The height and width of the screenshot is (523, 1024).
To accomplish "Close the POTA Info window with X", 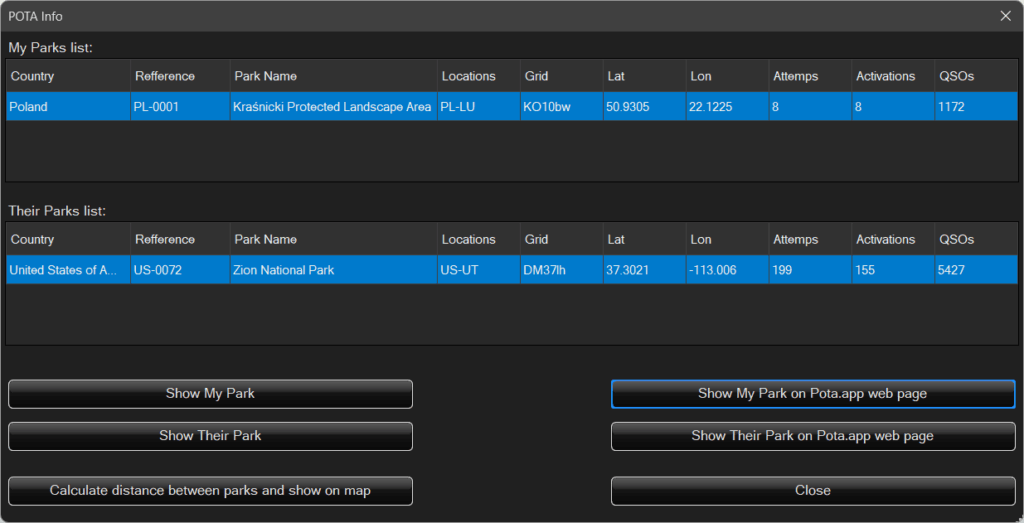I will (1005, 15).
